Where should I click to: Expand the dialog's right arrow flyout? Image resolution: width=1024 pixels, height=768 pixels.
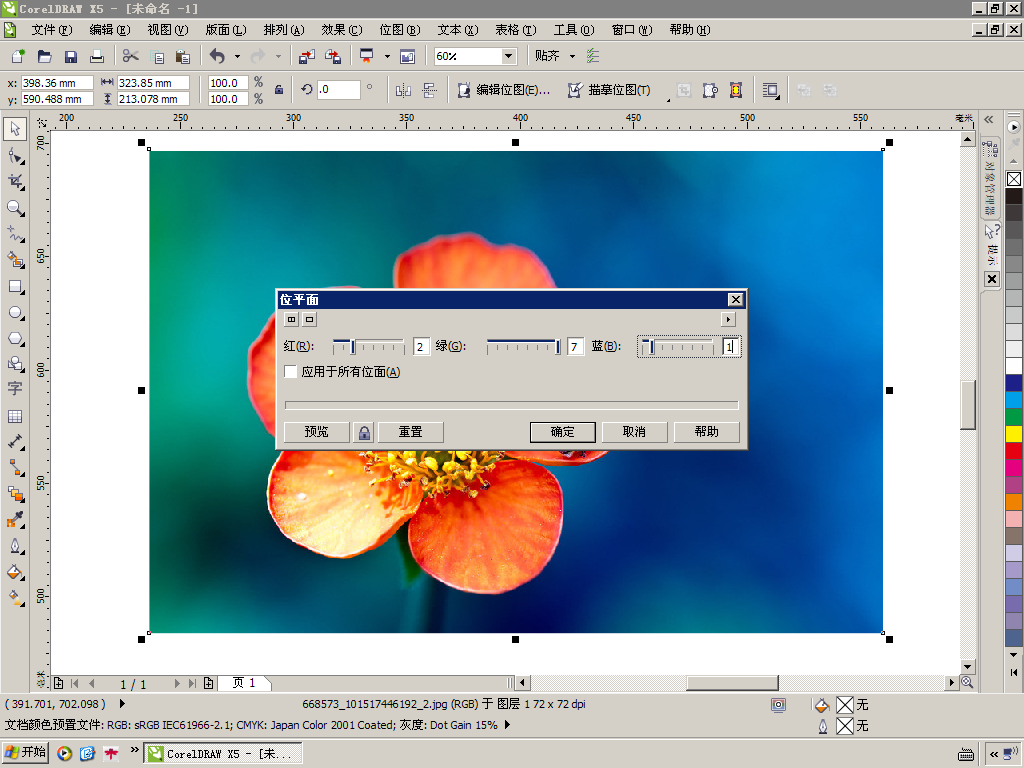coord(728,319)
